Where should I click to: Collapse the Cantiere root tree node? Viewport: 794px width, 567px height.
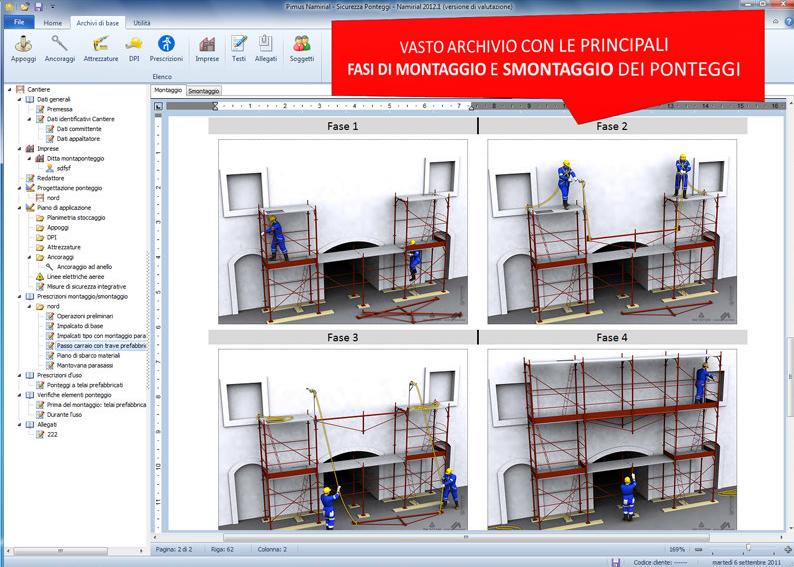click(11, 89)
